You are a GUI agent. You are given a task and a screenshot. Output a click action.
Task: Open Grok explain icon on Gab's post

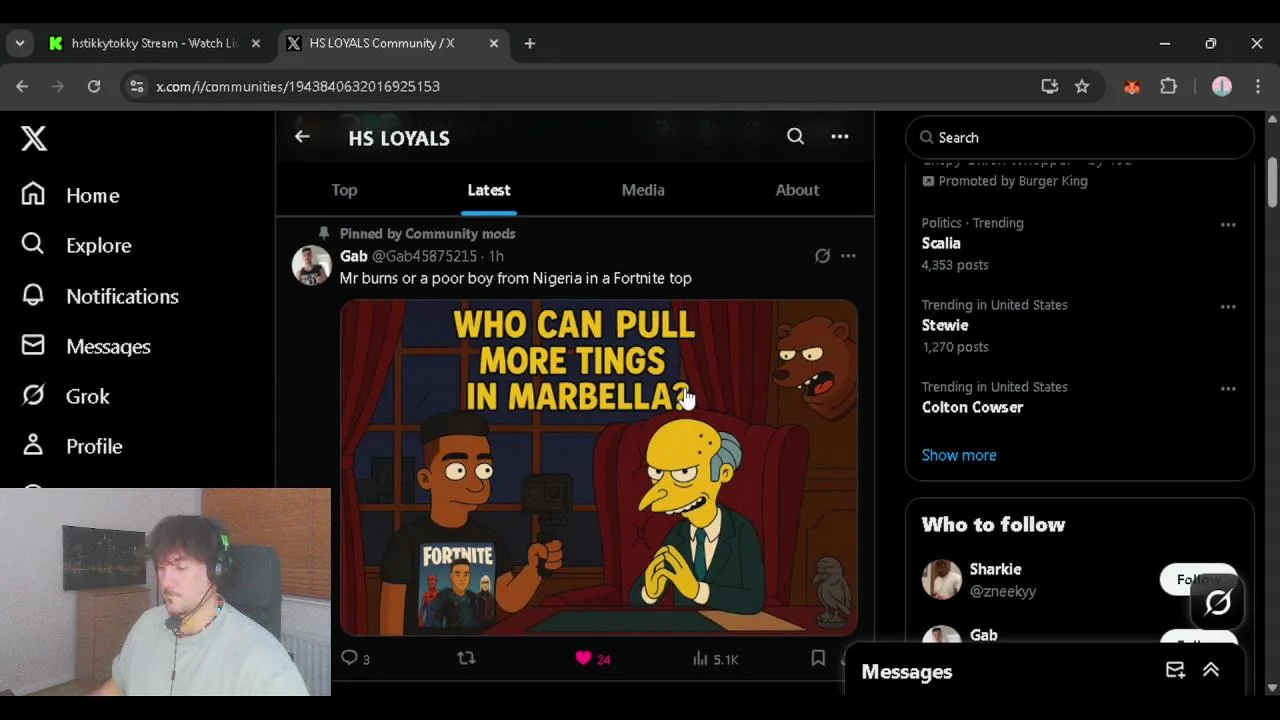tap(822, 256)
